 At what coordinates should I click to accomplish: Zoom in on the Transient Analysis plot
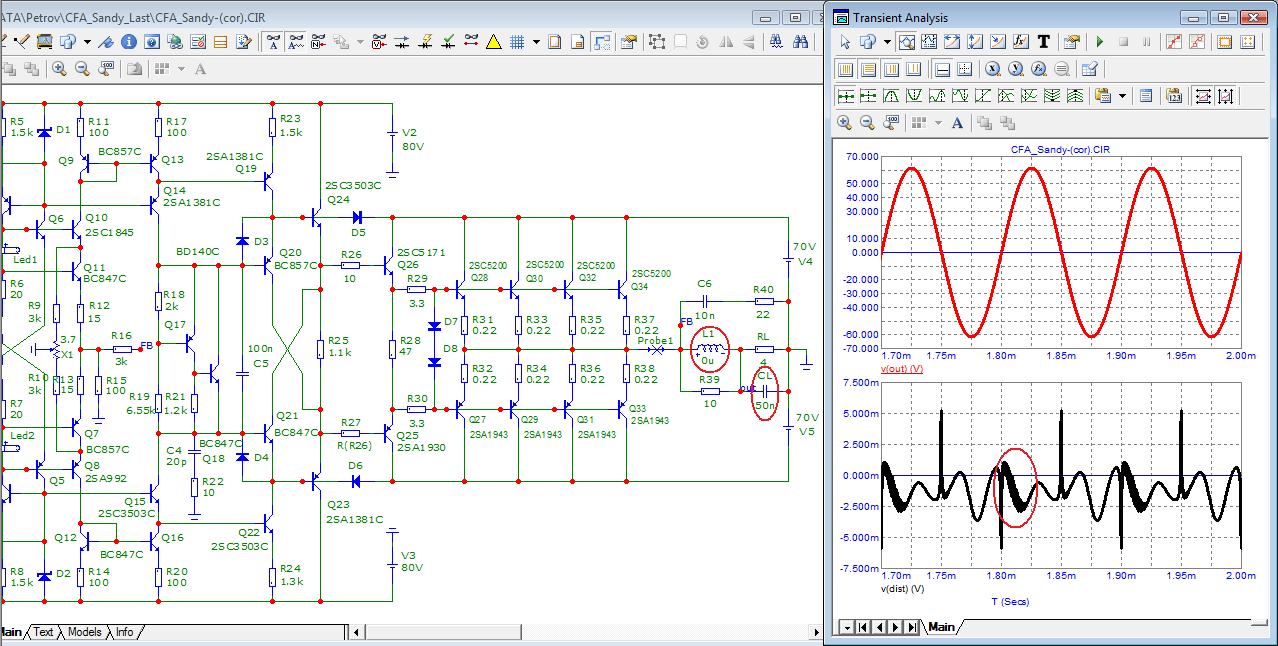(844, 123)
